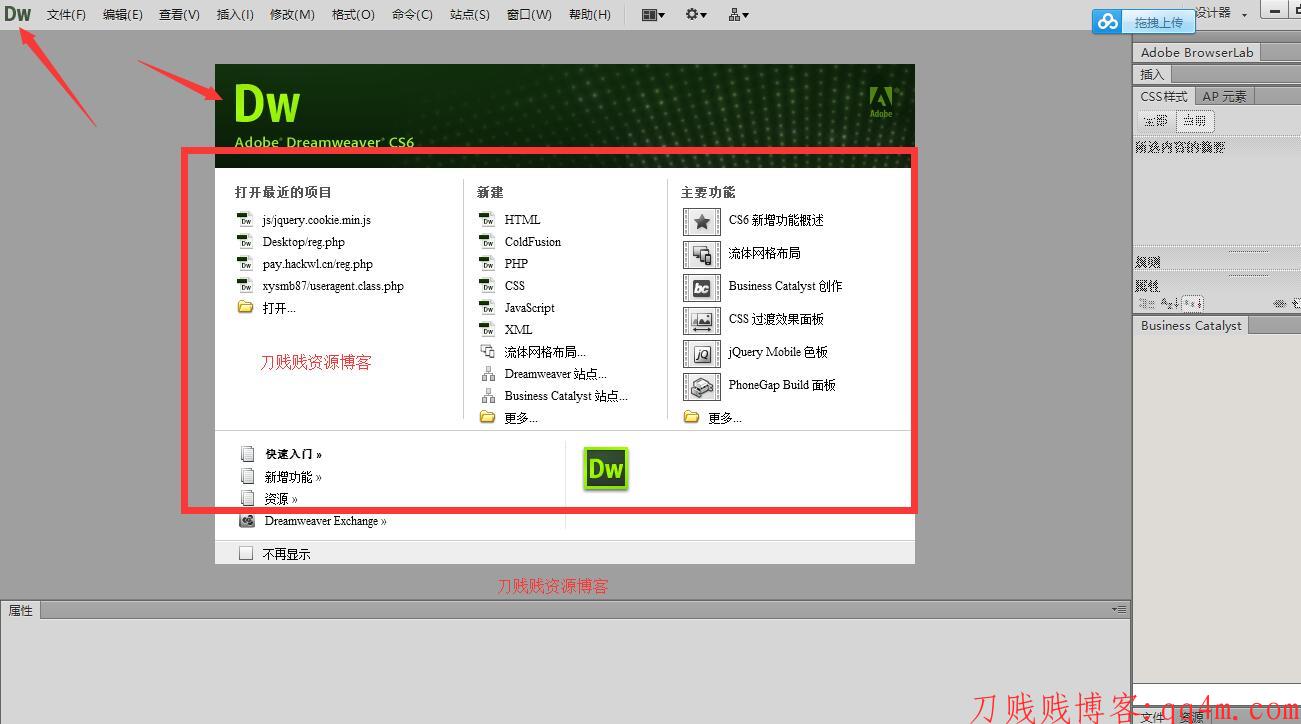Click the CSS new document icon

487,285
